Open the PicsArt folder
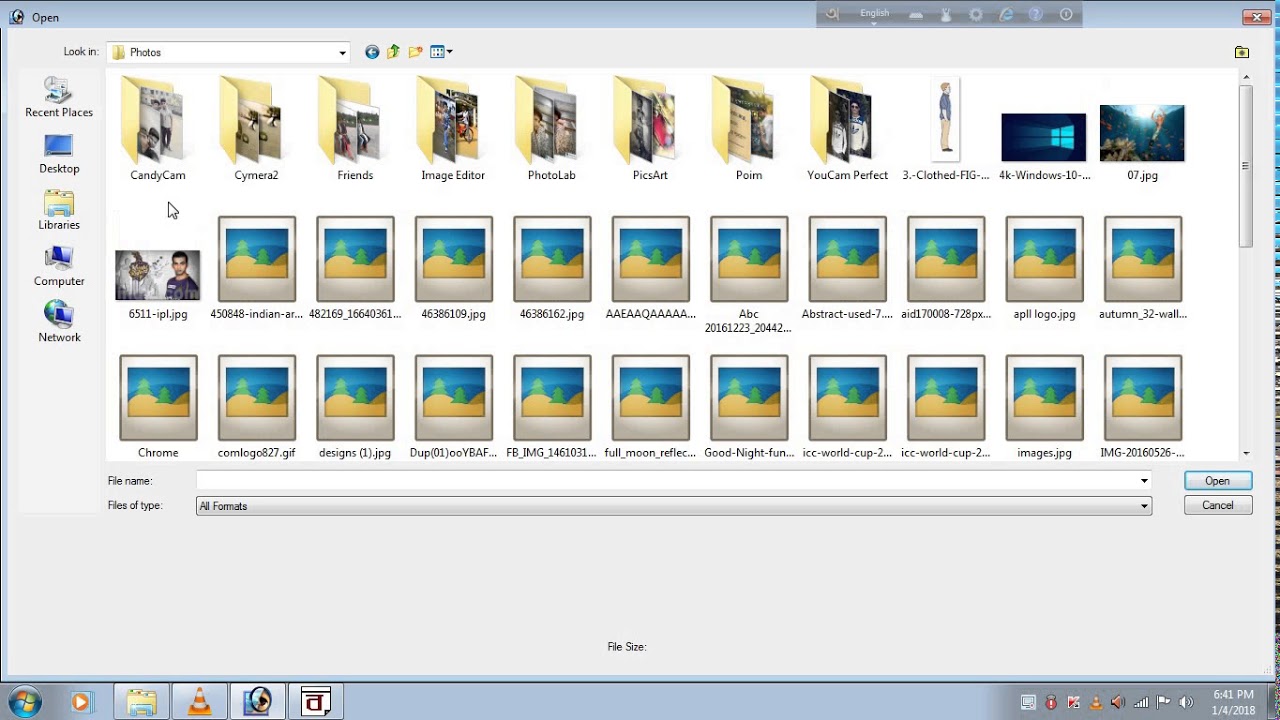 [x=650, y=129]
